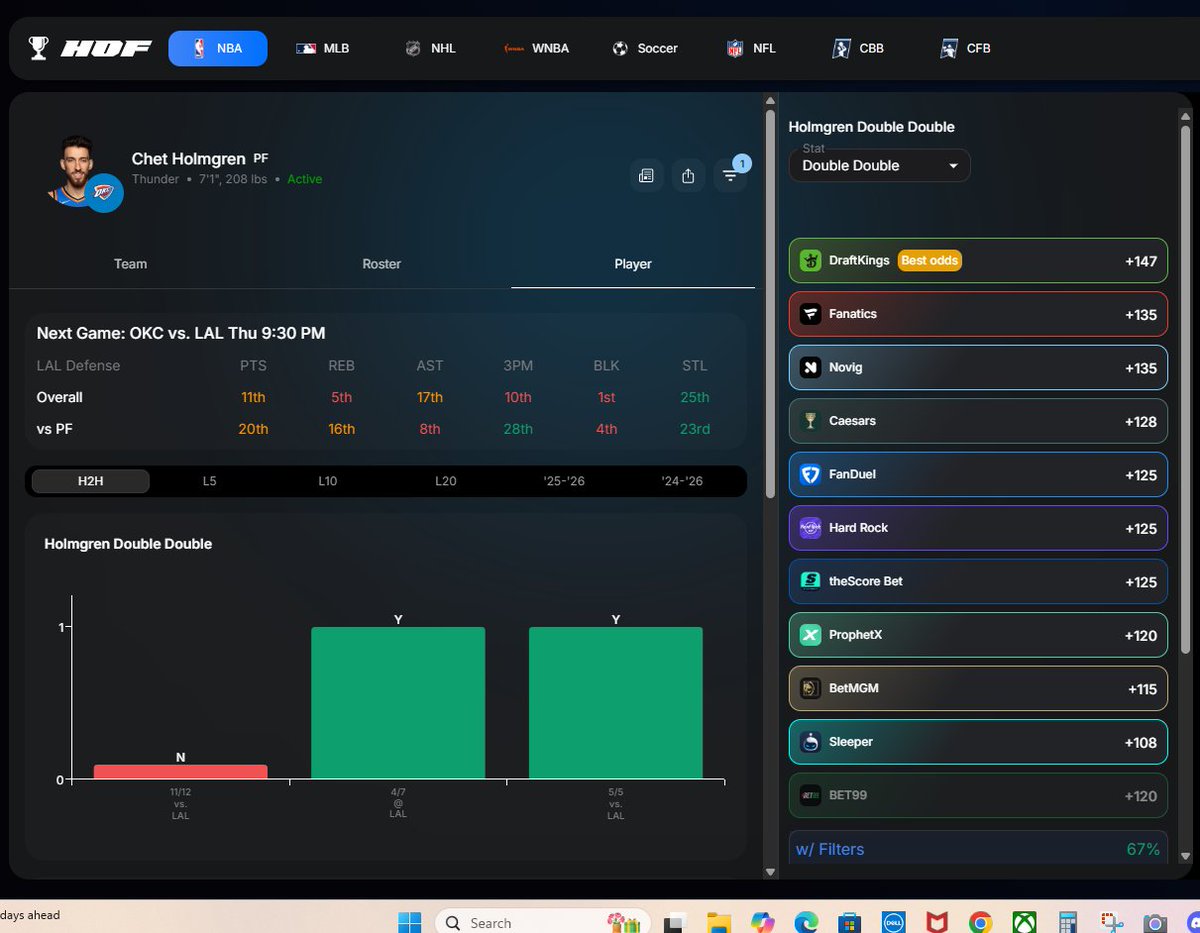Switch chart range to L5

209,481
